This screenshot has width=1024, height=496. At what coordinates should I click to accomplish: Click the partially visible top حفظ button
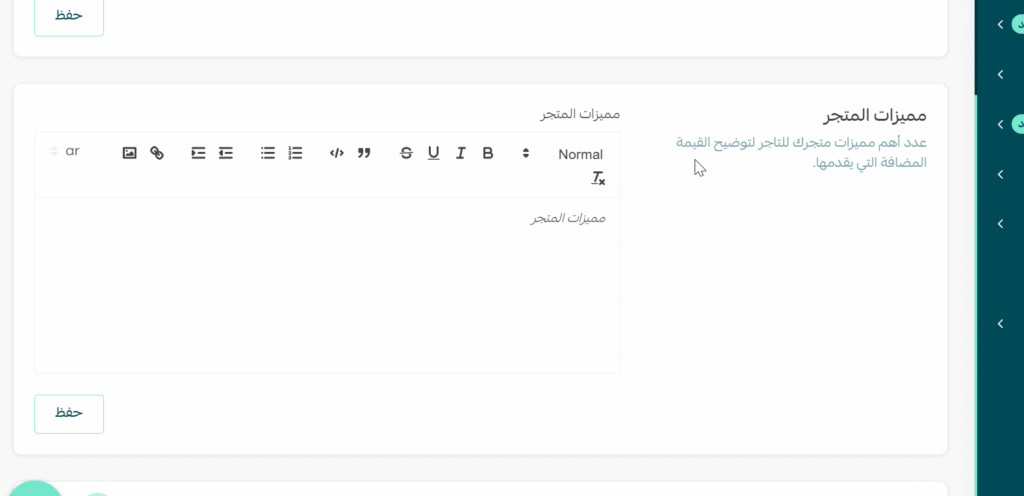[x=69, y=17]
